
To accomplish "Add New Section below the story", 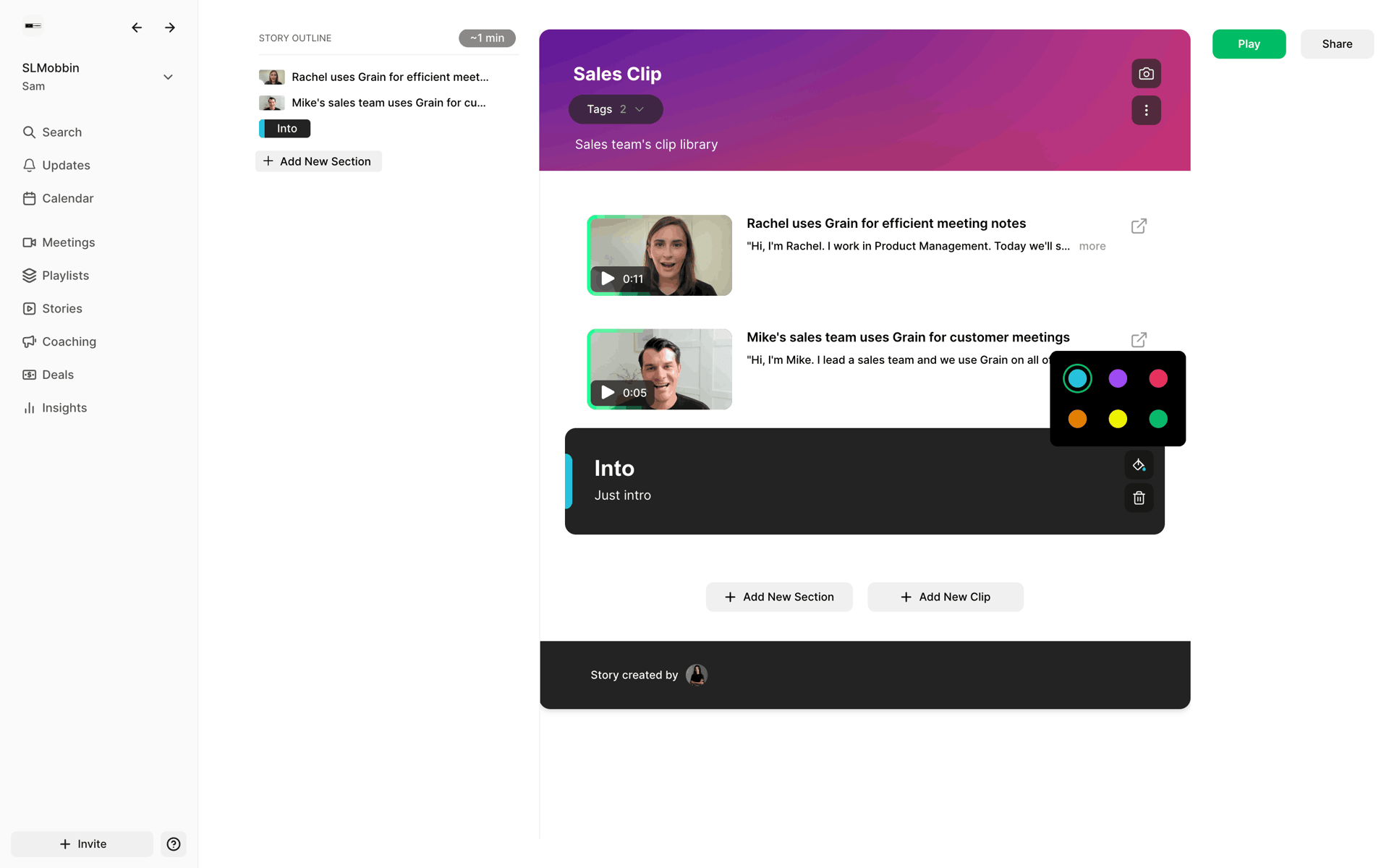I will tap(779, 597).
